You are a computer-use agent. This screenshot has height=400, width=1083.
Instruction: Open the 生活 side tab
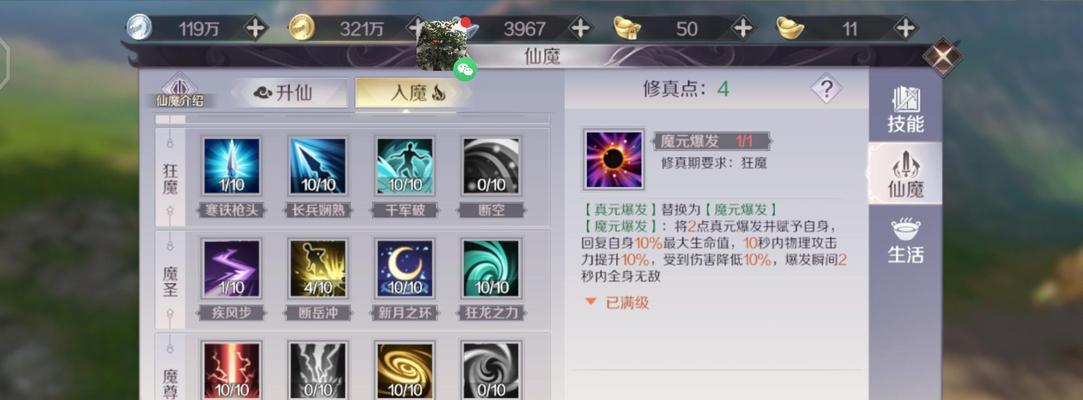click(905, 240)
